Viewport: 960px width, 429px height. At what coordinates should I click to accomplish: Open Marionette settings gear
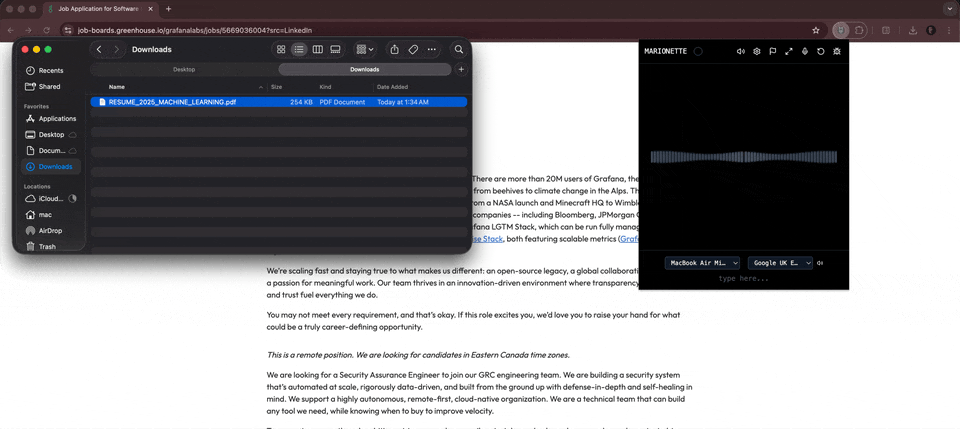pyautogui.click(x=757, y=51)
